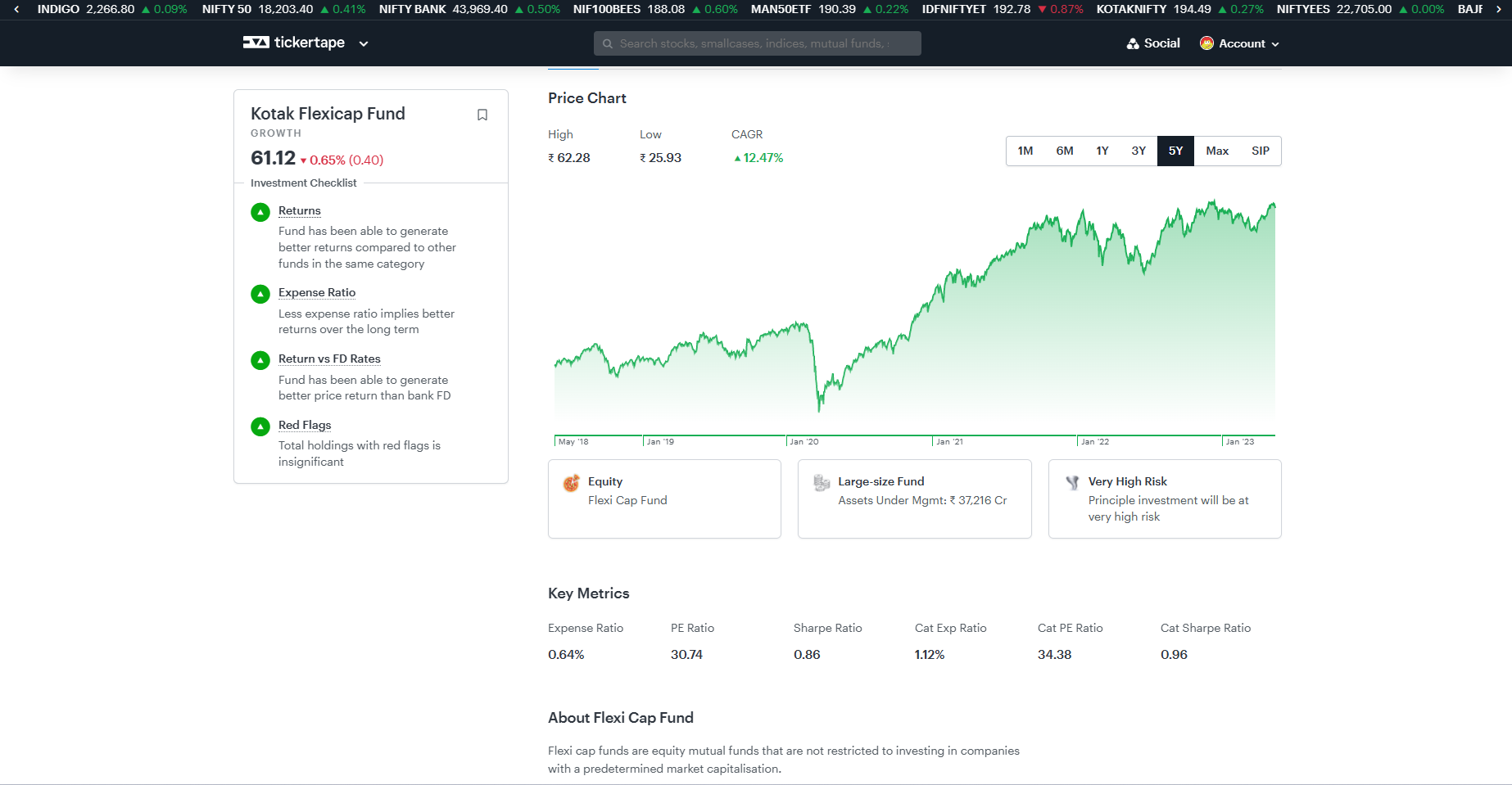Image resolution: width=1512 pixels, height=785 pixels.
Task: Click the tickertape logo icon
Action: click(x=256, y=43)
